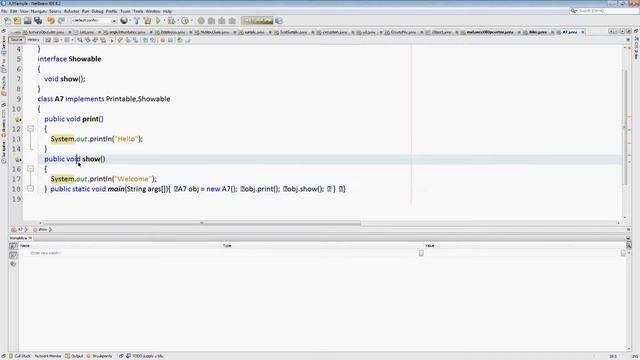Screen dimensions: 640x360
Task: Click the Debug Project icon
Action: click(x=171, y=20)
